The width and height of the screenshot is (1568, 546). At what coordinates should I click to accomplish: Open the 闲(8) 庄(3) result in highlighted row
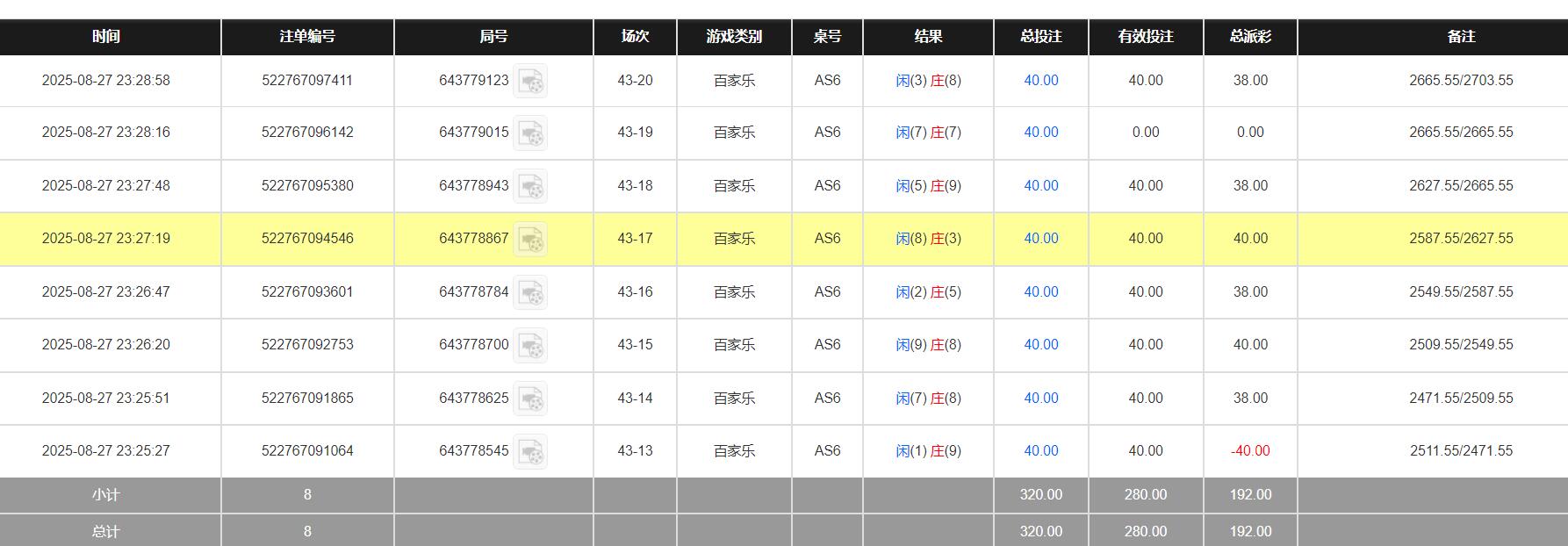click(928, 239)
